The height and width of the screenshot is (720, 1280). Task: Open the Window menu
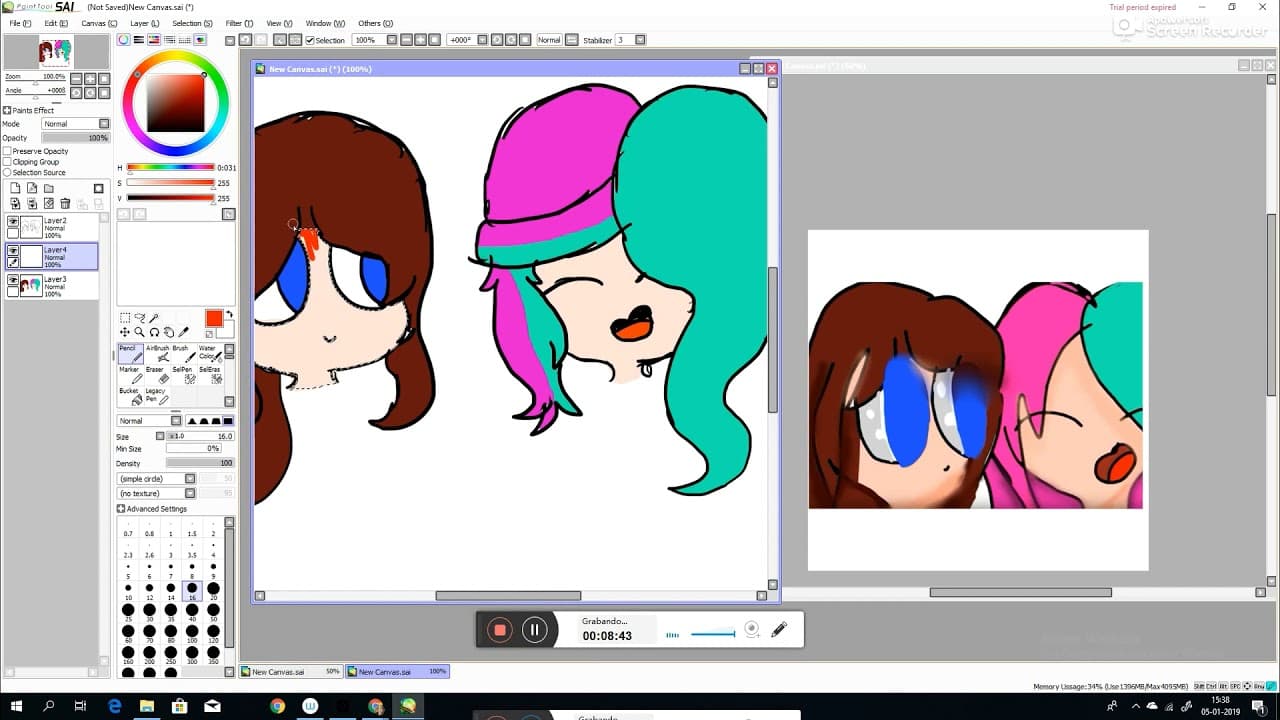point(325,23)
